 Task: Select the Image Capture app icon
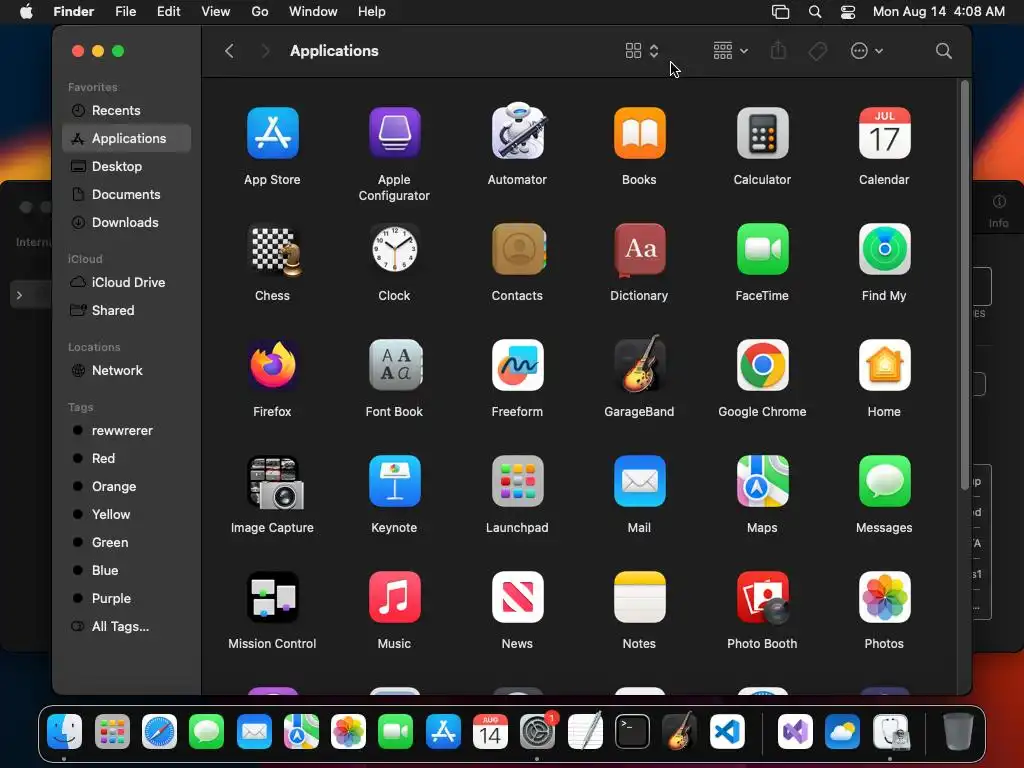274,482
